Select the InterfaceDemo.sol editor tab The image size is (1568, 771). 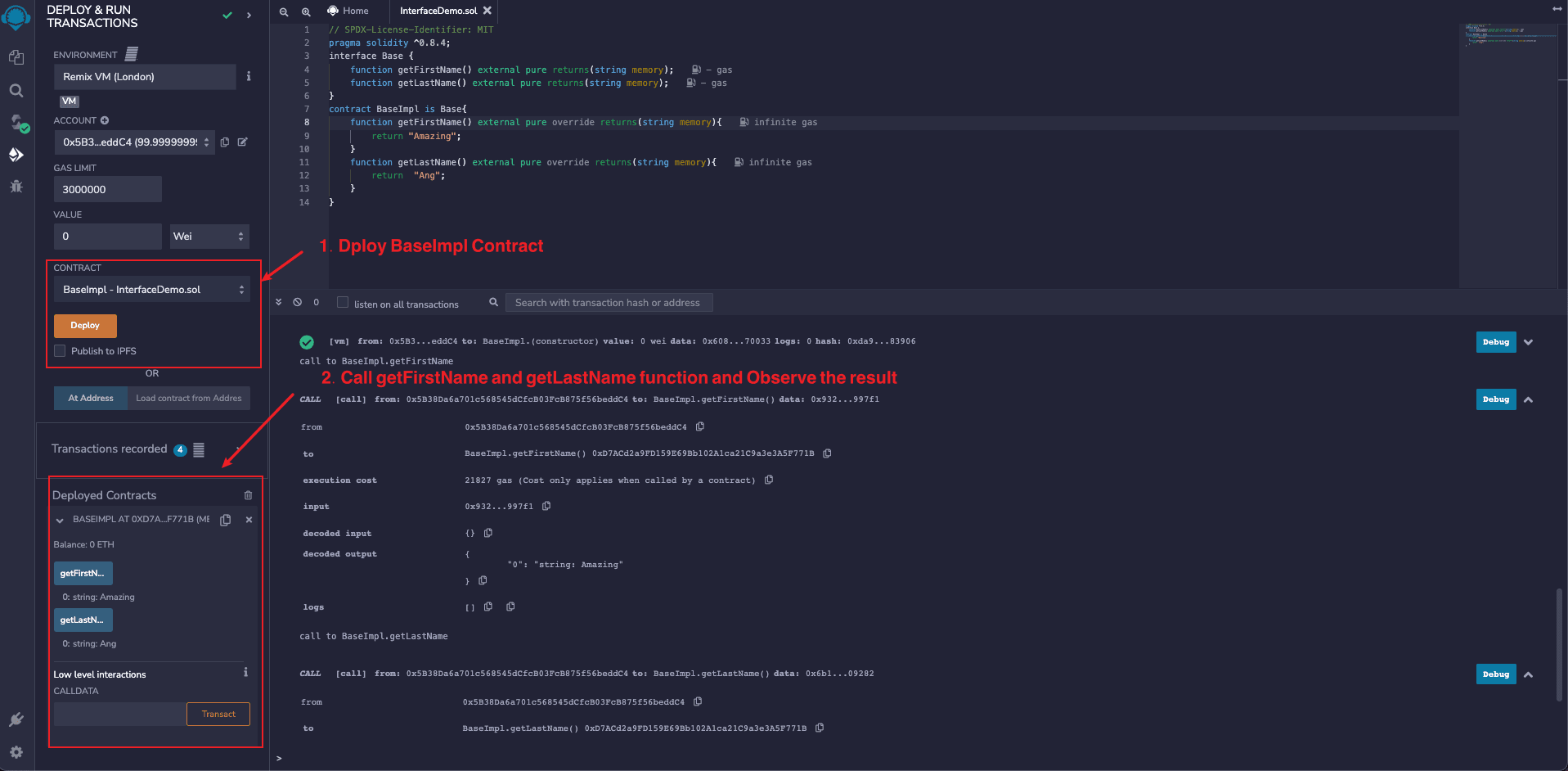pos(438,11)
